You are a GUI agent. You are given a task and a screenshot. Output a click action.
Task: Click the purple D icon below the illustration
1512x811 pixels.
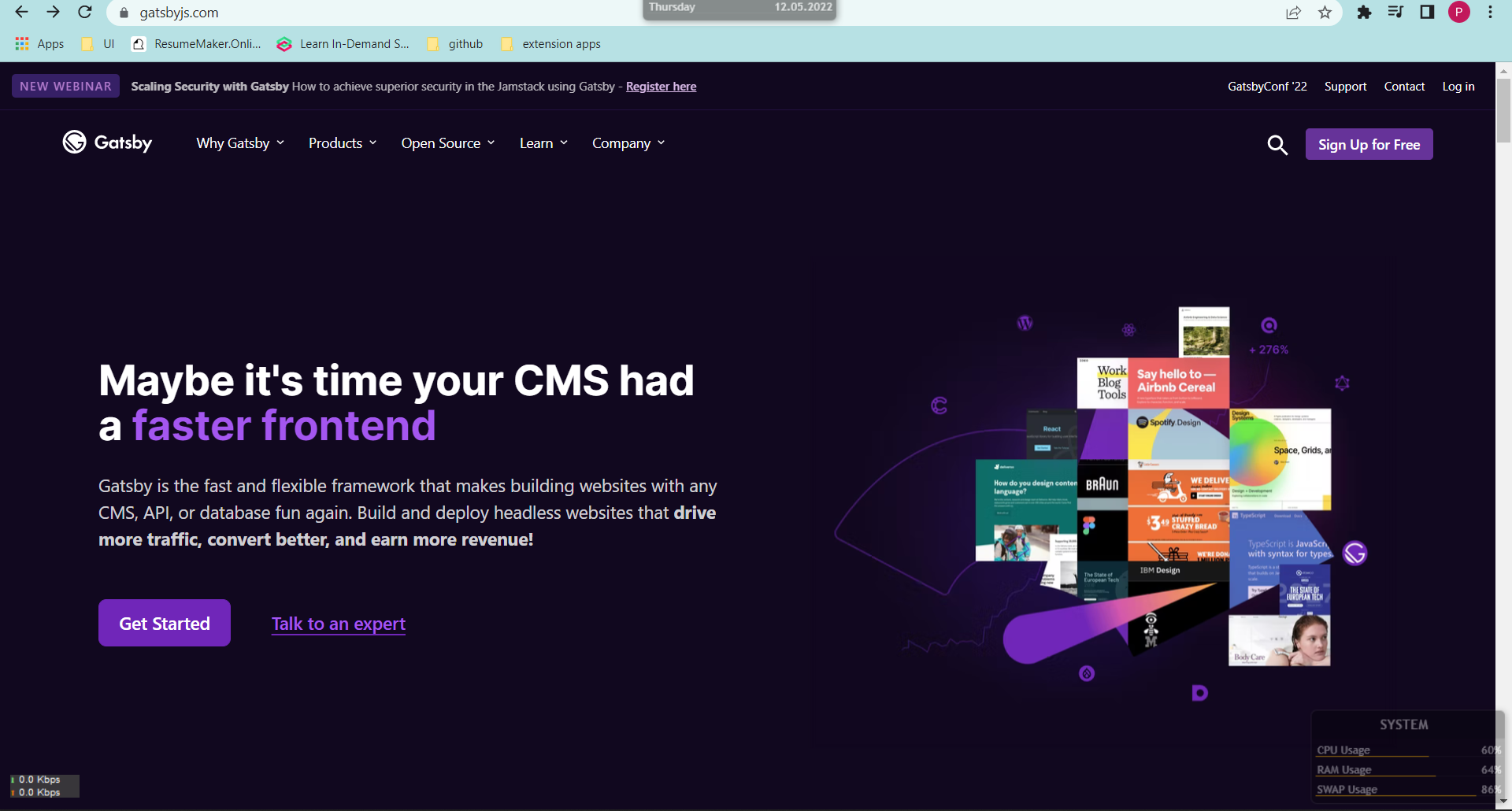point(1199,693)
